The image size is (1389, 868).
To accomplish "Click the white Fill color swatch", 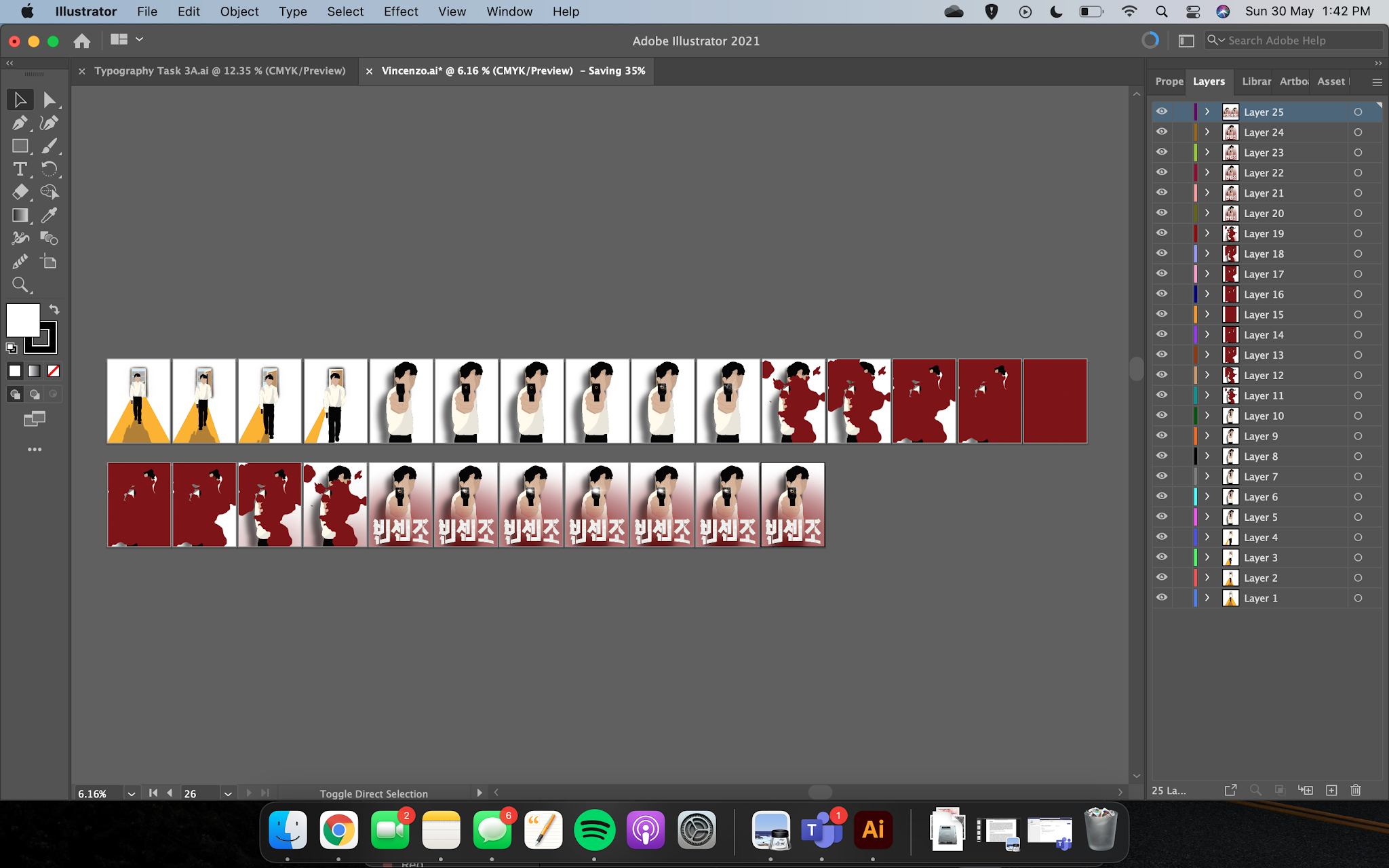I will 22,319.
